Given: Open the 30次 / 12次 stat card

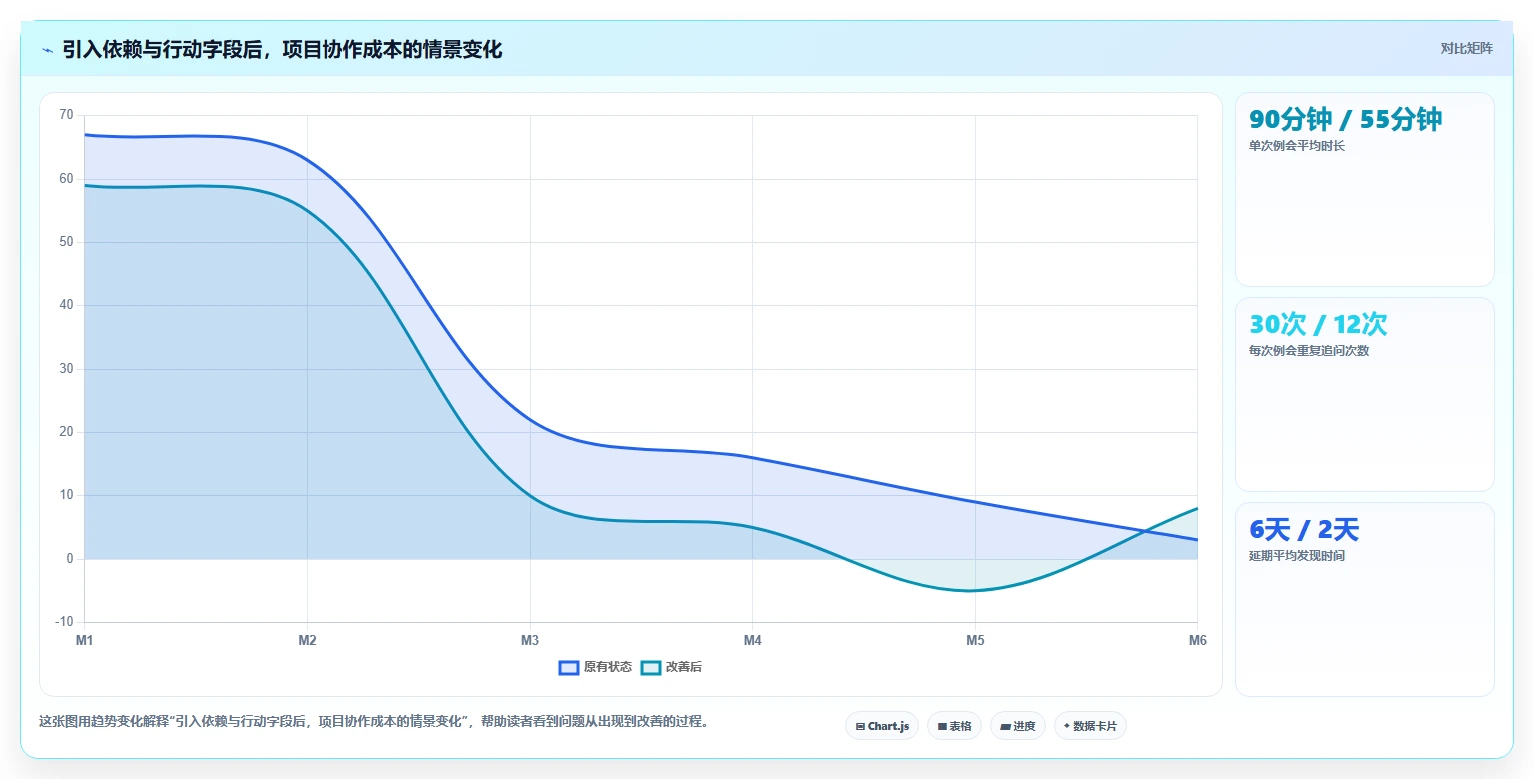Looking at the screenshot, I should (x=1365, y=394).
